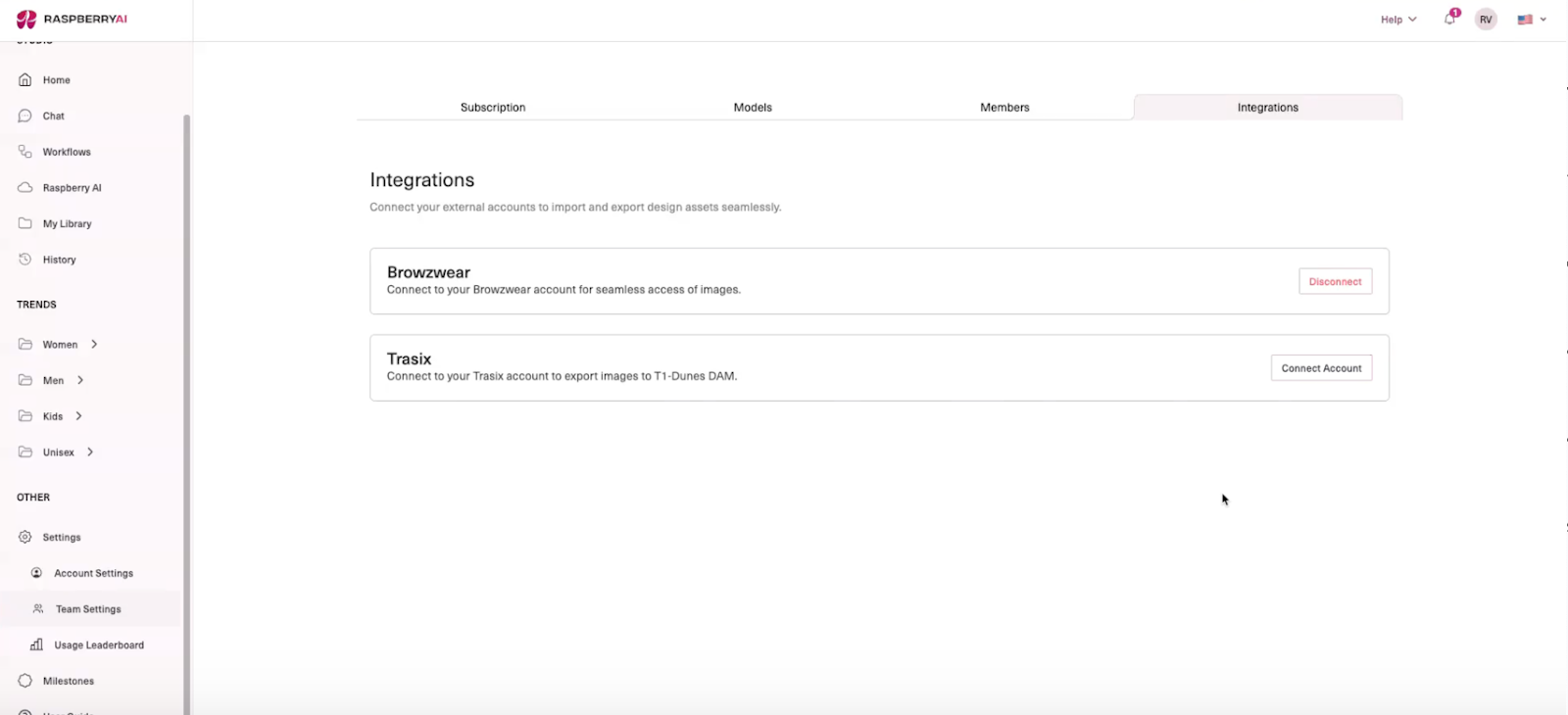The height and width of the screenshot is (715, 1568).
Task: Expand the Unisex trends chevron
Action: (90, 452)
